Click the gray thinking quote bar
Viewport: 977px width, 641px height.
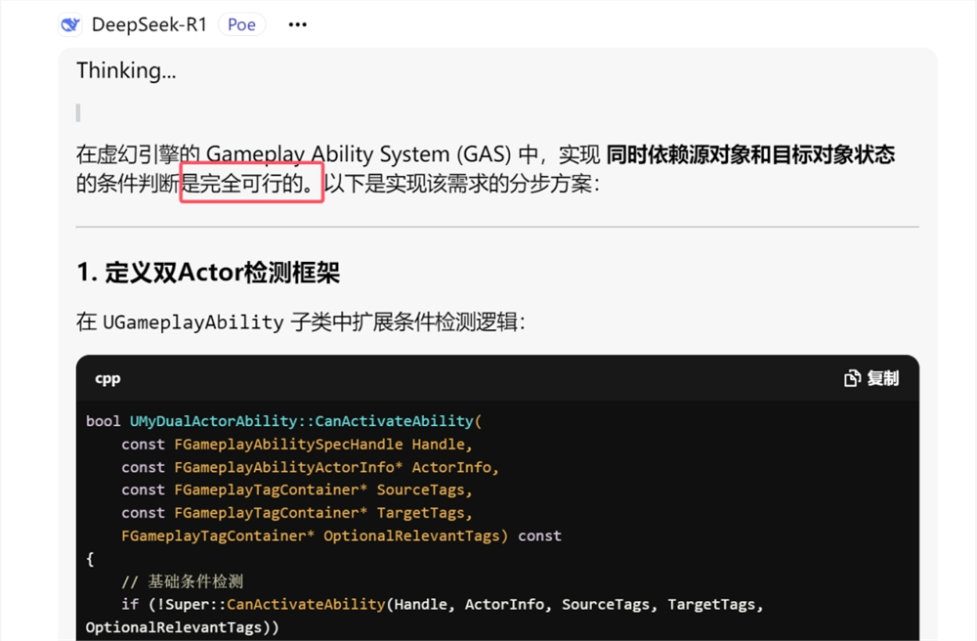pyautogui.click(x=78, y=113)
